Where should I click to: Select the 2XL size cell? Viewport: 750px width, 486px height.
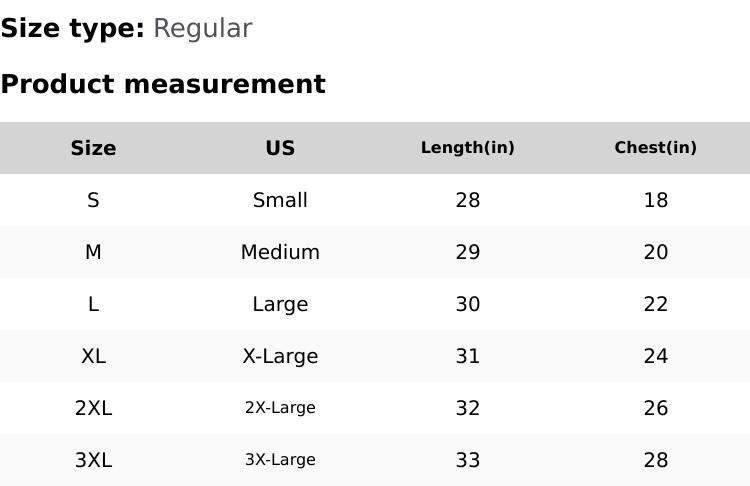(93, 408)
